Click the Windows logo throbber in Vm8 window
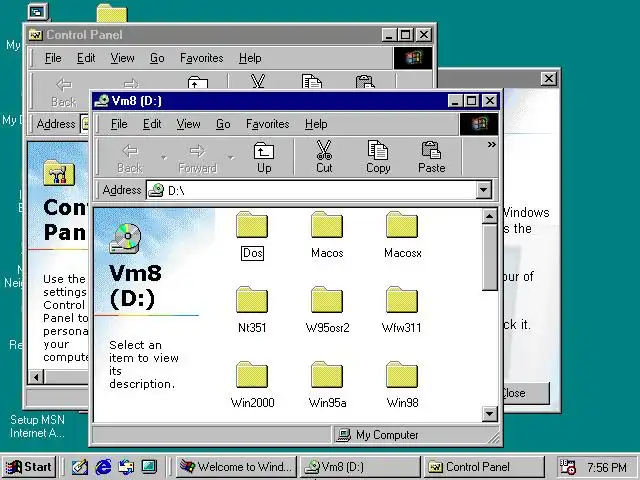 coord(479,124)
